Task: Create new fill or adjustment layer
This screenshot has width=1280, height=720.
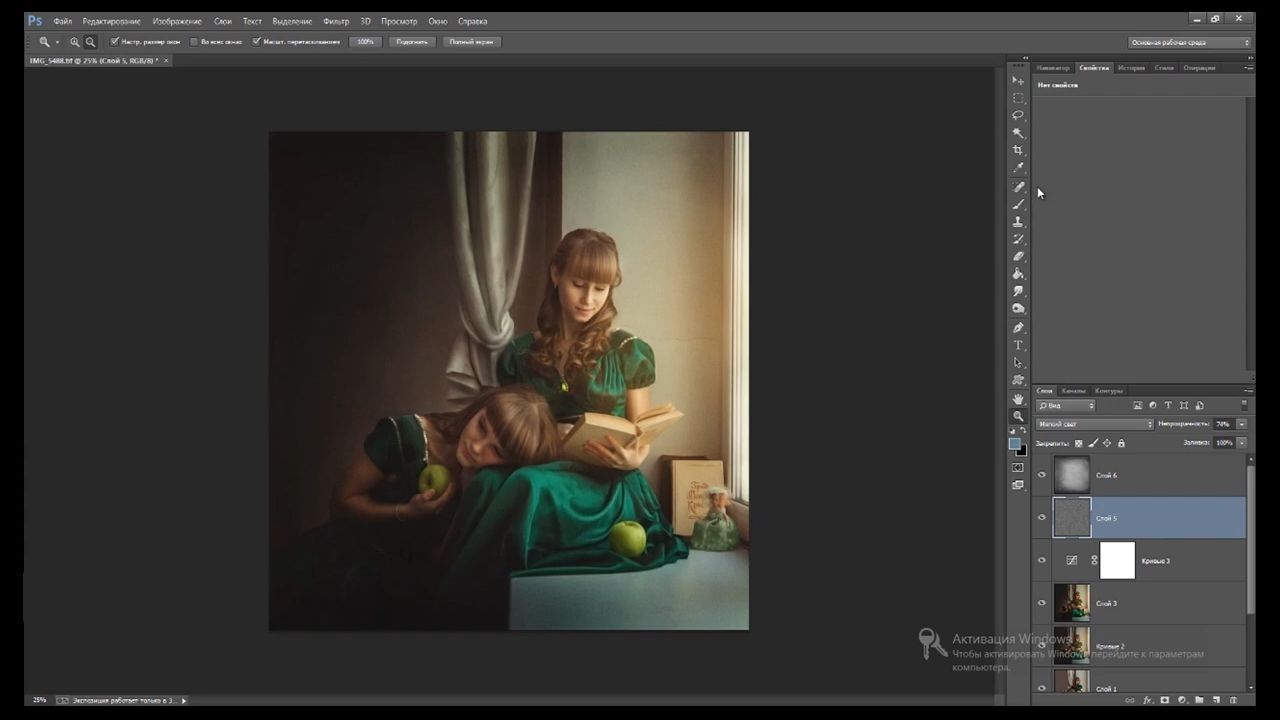Action: click(1182, 700)
